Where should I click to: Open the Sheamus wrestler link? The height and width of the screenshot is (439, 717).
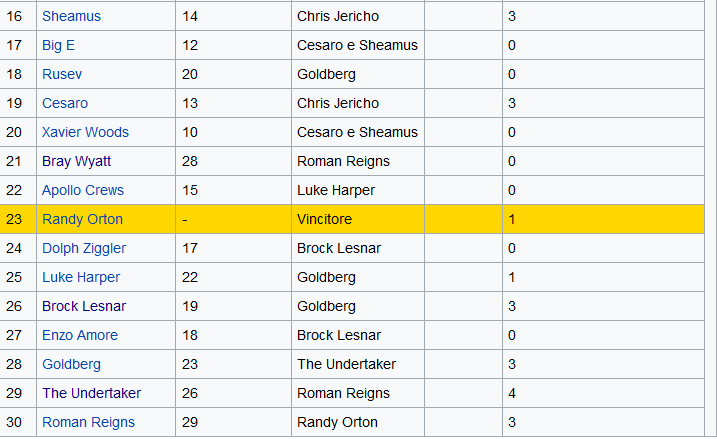[71, 16]
